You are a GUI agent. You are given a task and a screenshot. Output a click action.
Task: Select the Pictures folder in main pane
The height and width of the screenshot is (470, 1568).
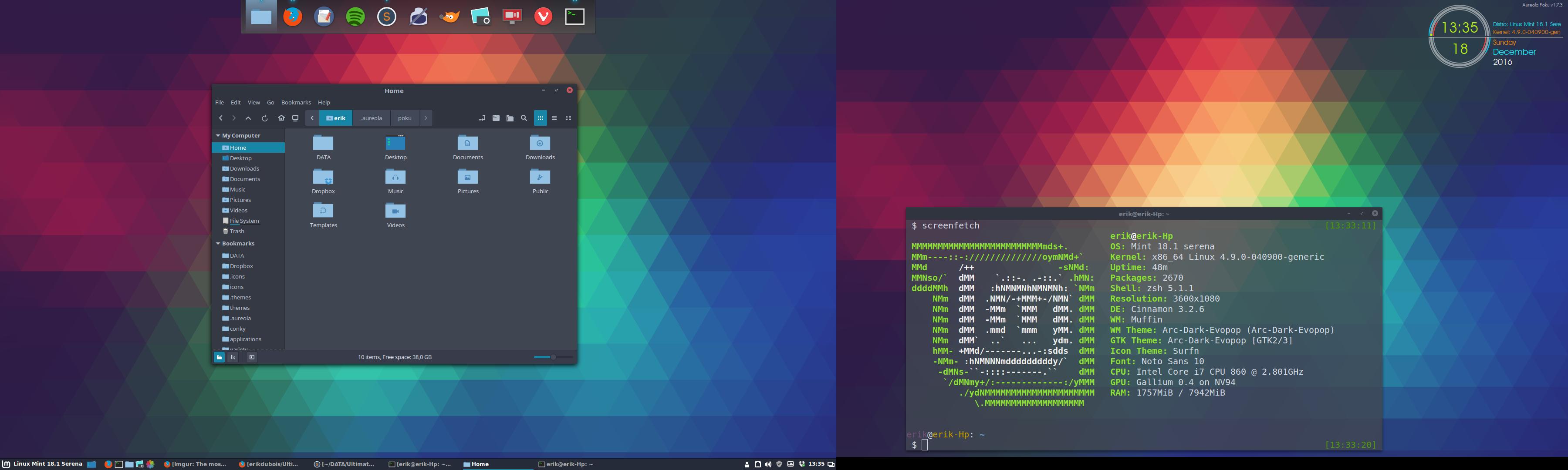pyautogui.click(x=467, y=181)
